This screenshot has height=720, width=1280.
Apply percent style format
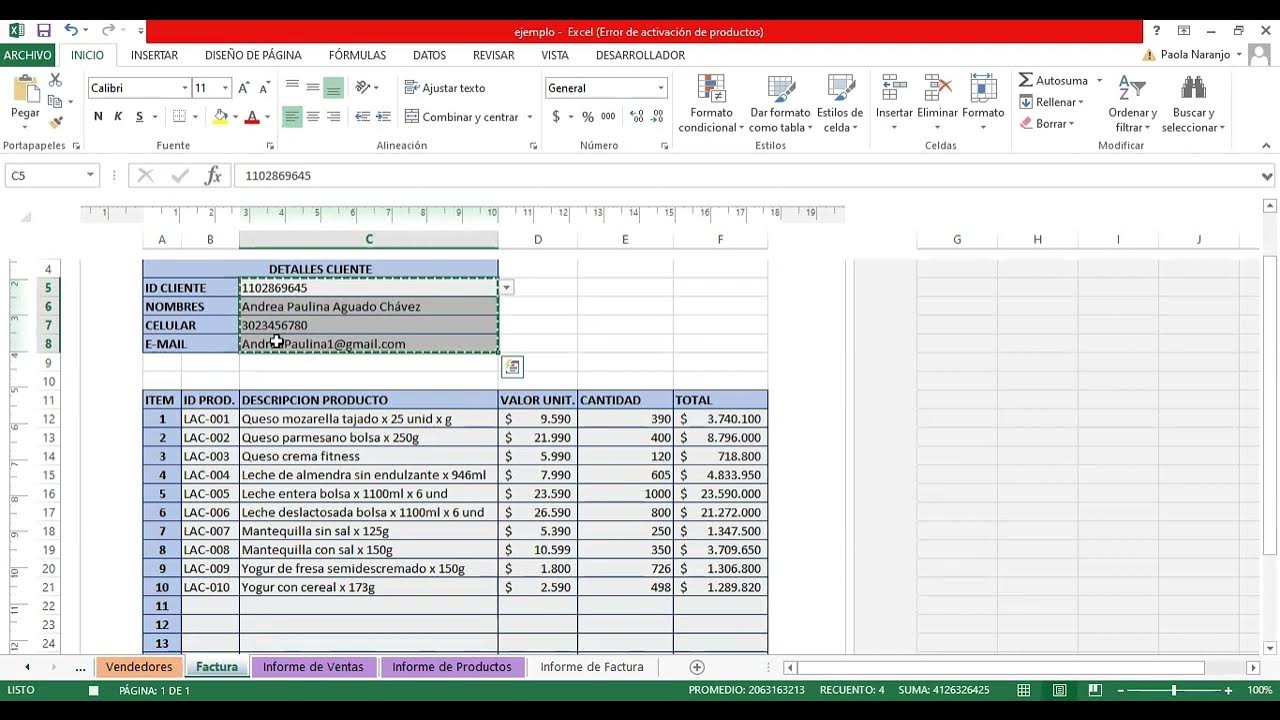click(588, 117)
